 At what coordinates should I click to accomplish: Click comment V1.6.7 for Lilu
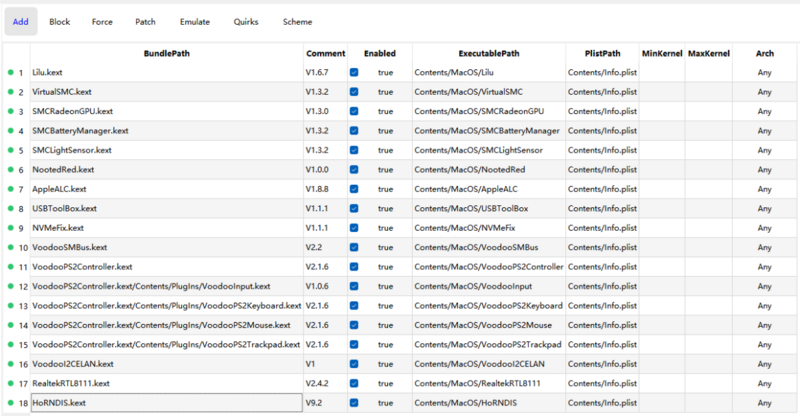click(x=326, y=72)
